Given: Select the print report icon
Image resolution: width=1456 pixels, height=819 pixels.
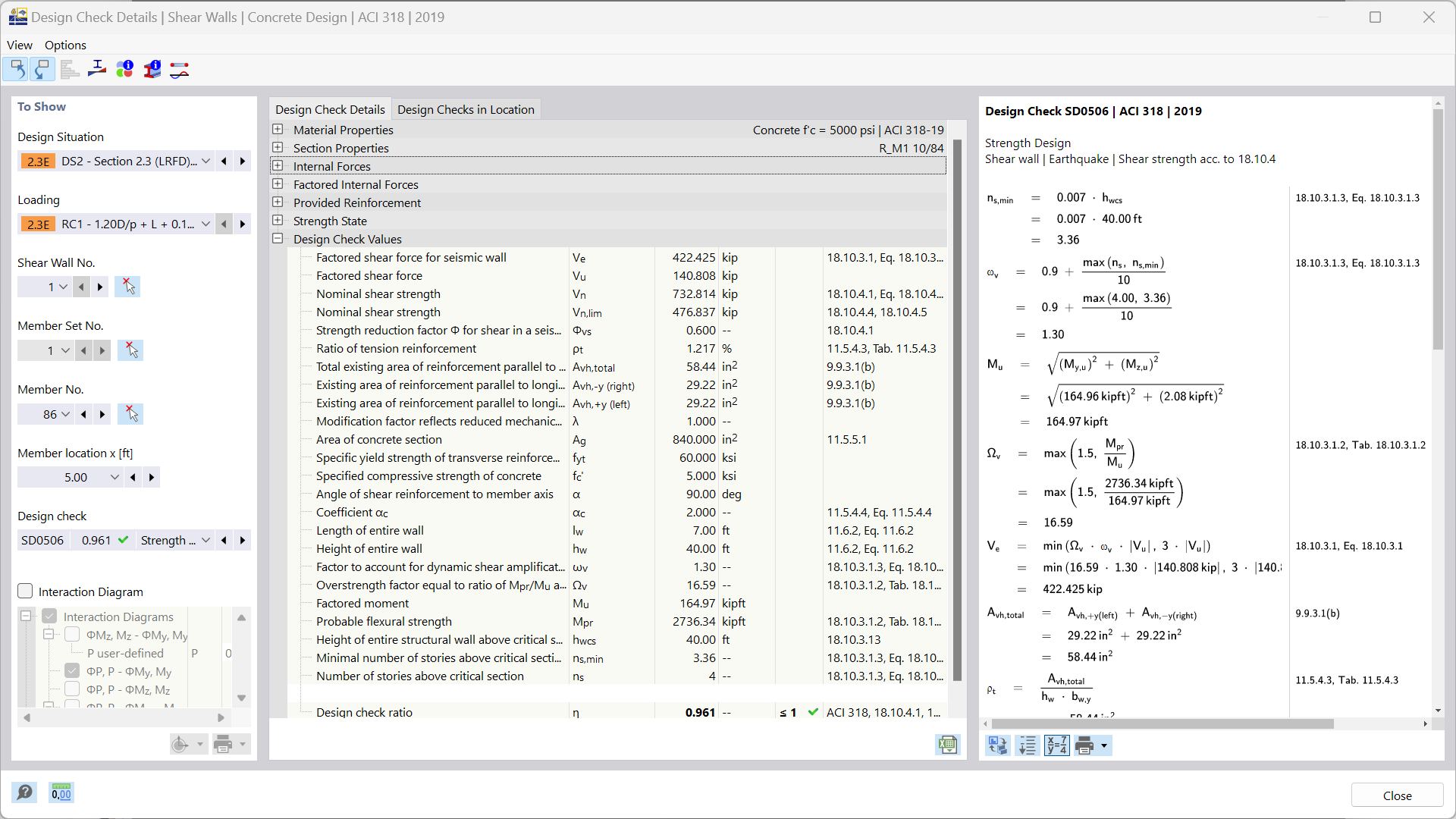Looking at the screenshot, I should coord(1085,745).
